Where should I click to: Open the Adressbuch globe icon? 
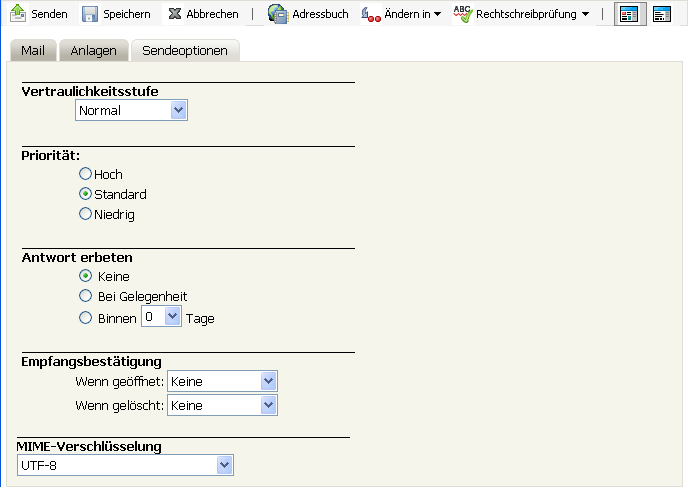[x=278, y=14]
